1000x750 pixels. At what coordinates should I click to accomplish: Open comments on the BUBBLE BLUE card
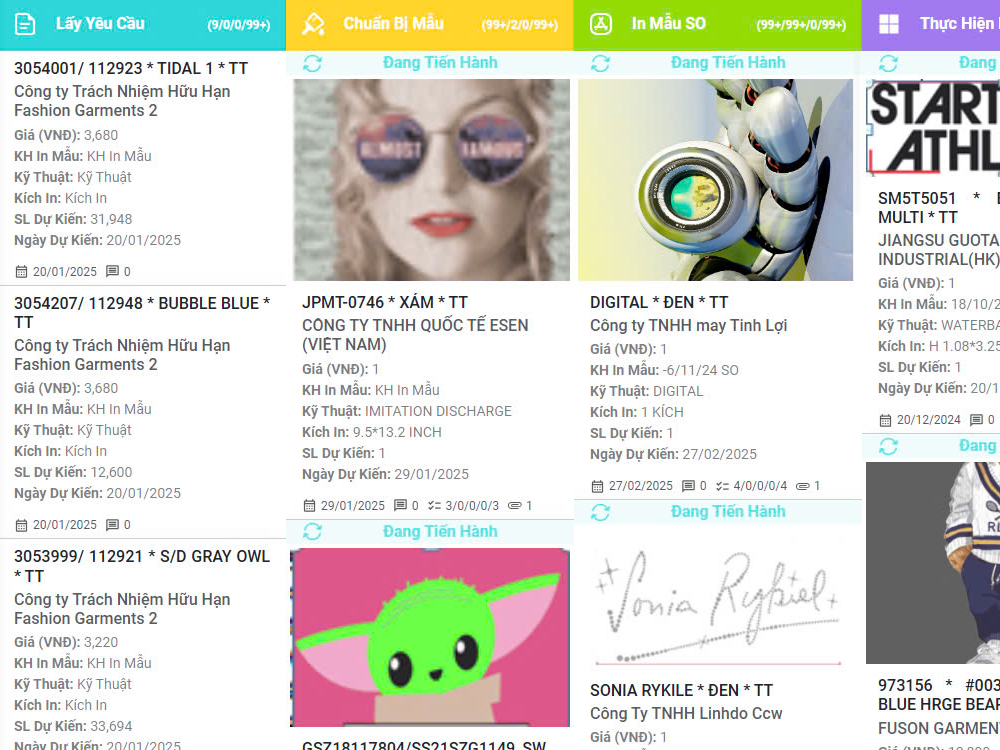coord(112,525)
